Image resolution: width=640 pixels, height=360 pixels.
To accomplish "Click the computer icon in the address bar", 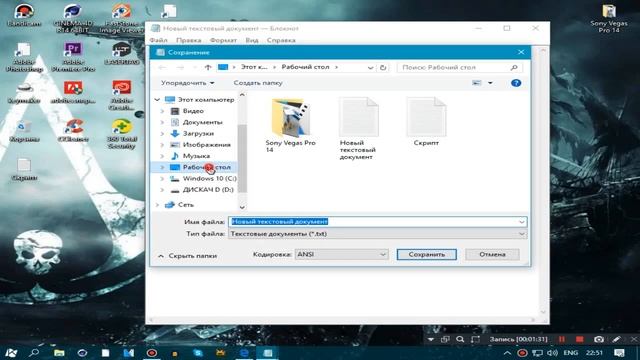I will coord(223,67).
